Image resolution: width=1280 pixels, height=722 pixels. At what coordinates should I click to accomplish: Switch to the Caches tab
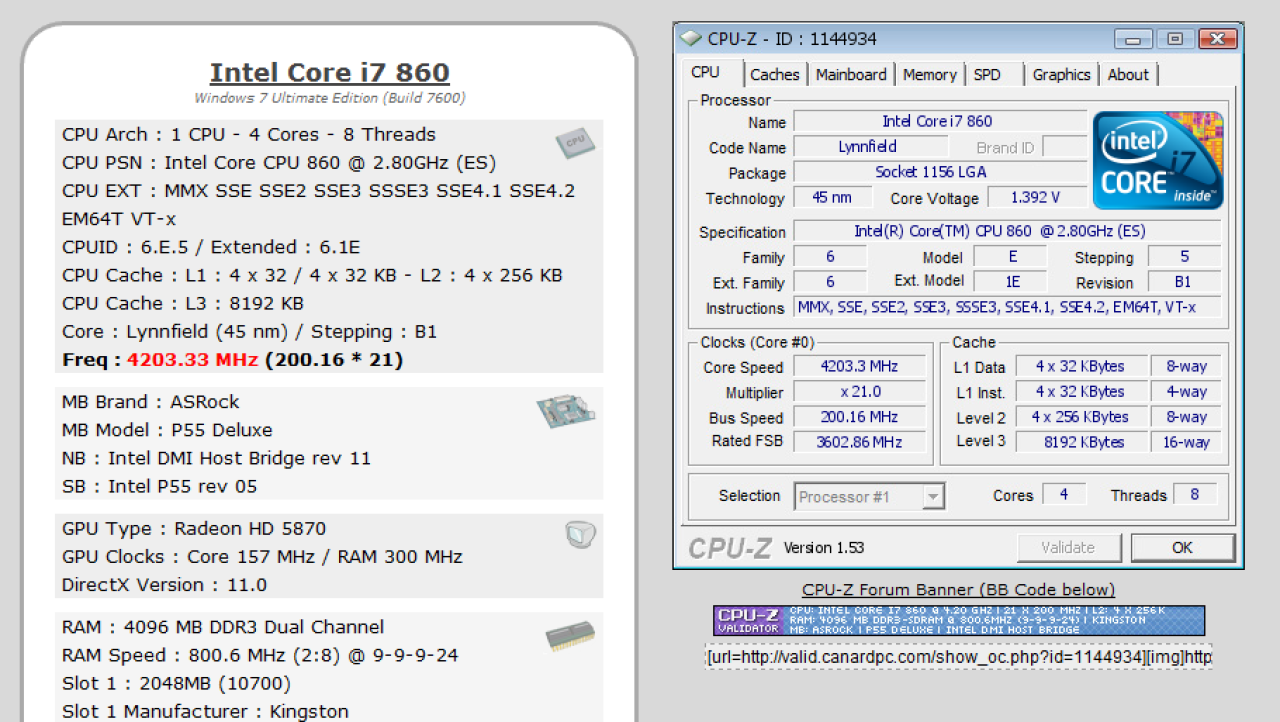[775, 74]
